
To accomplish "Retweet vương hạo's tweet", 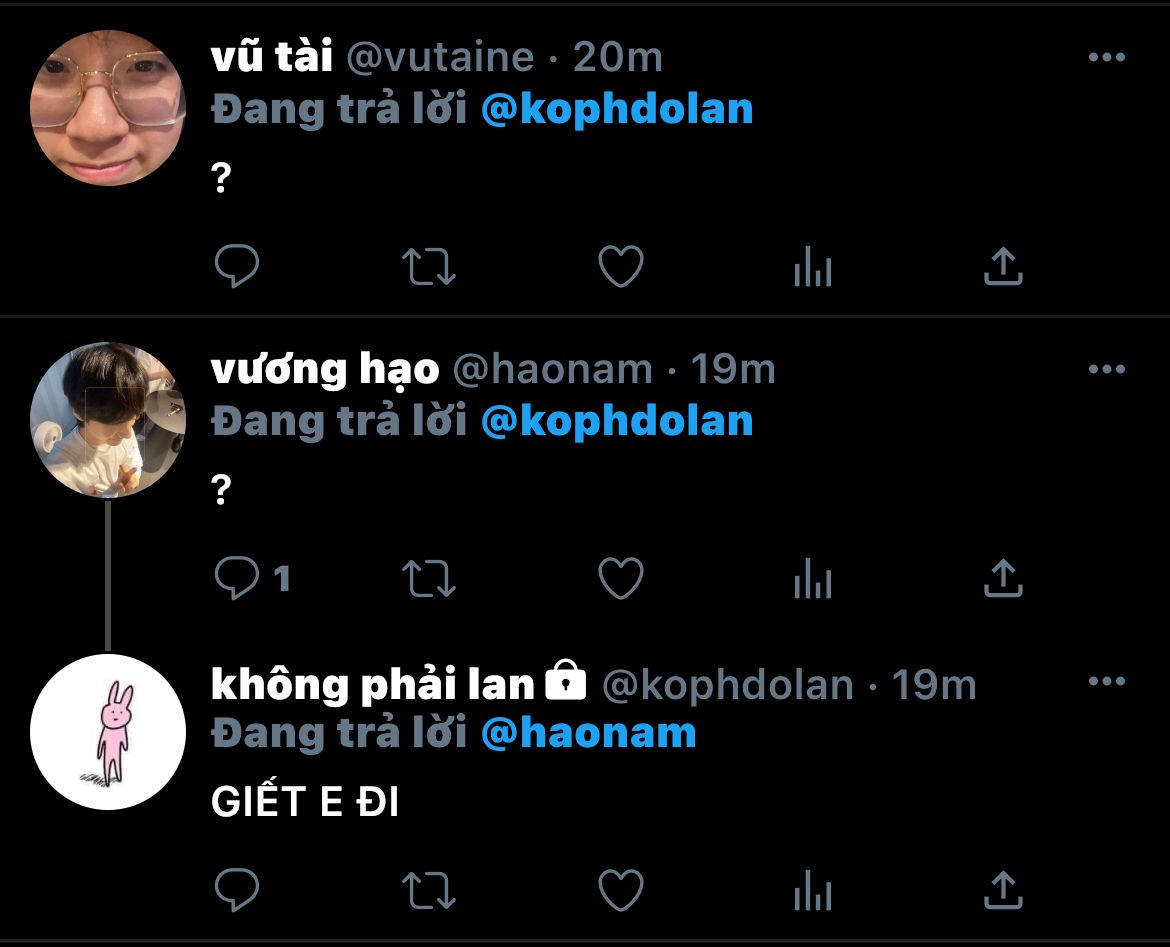I will (x=429, y=578).
